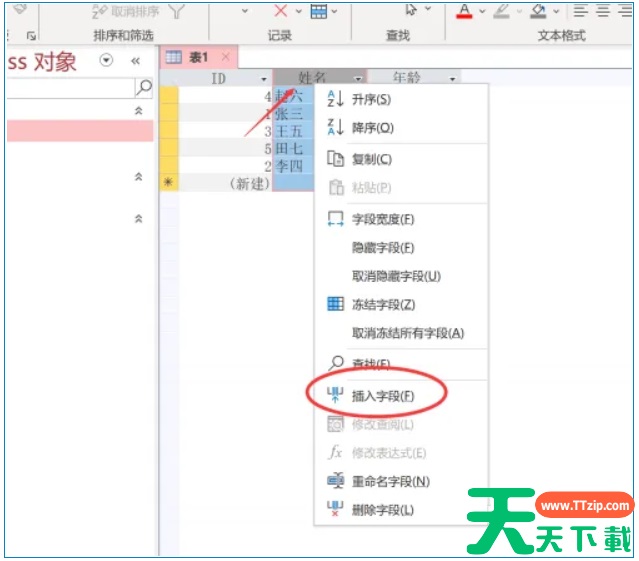Open 年龄 column header dropdown
The height and width of the screenshot is (561, 639).
point(452,79)
